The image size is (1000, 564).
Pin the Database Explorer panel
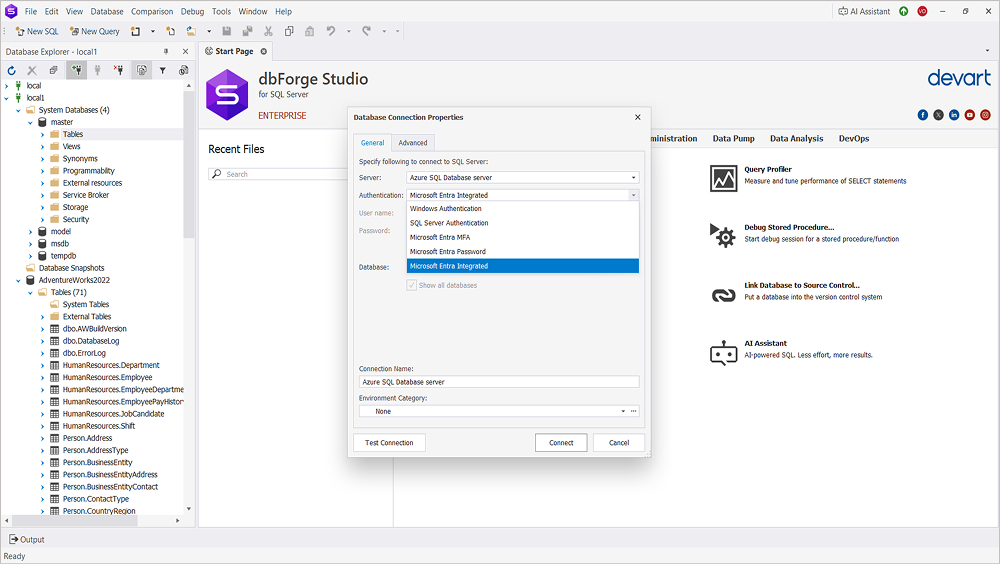coord(166,52)
